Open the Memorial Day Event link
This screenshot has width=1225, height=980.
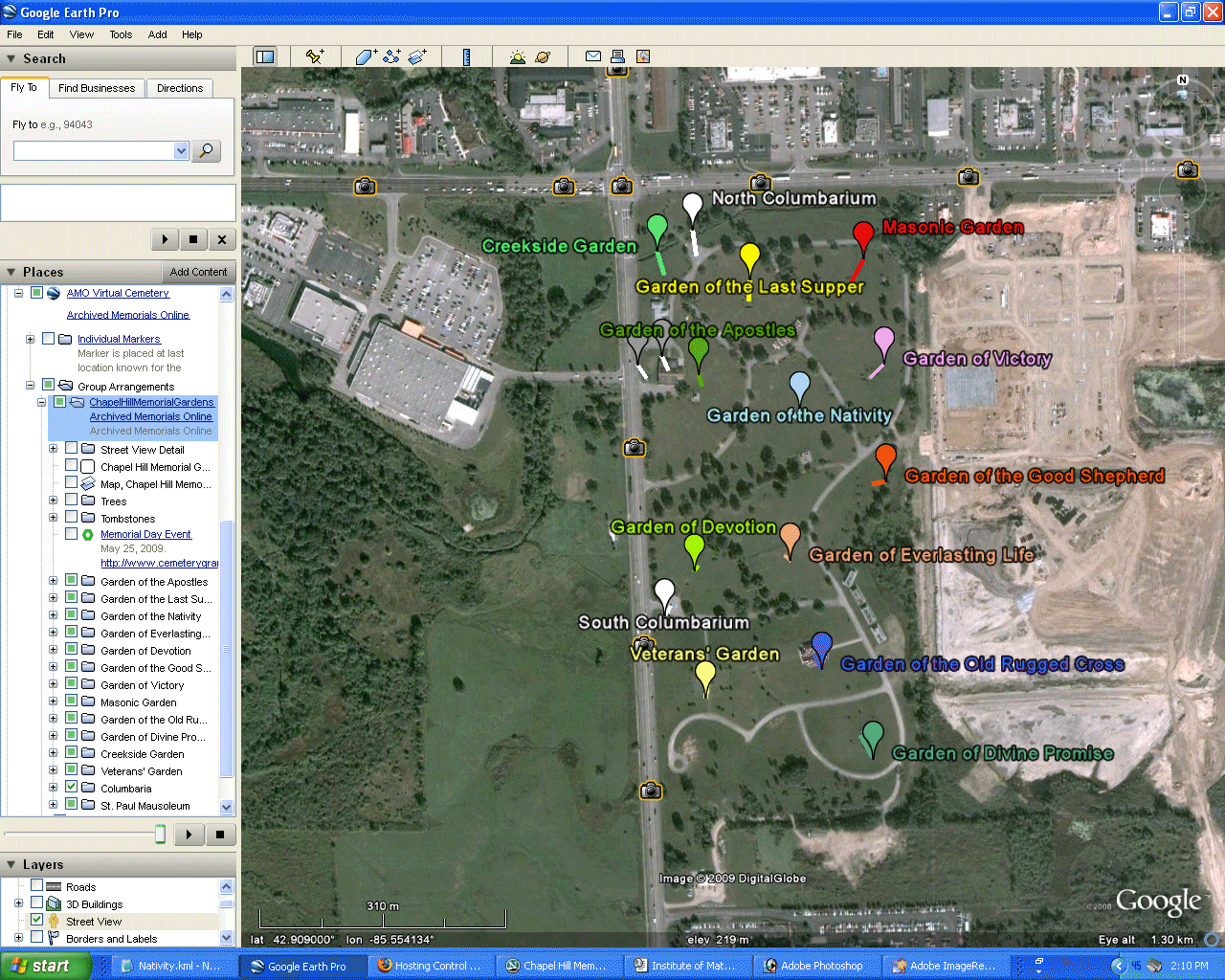[x=145, y=534]
